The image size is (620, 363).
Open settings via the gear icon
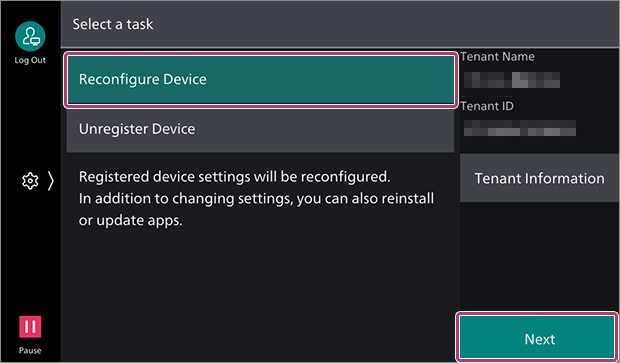point(30,181)
